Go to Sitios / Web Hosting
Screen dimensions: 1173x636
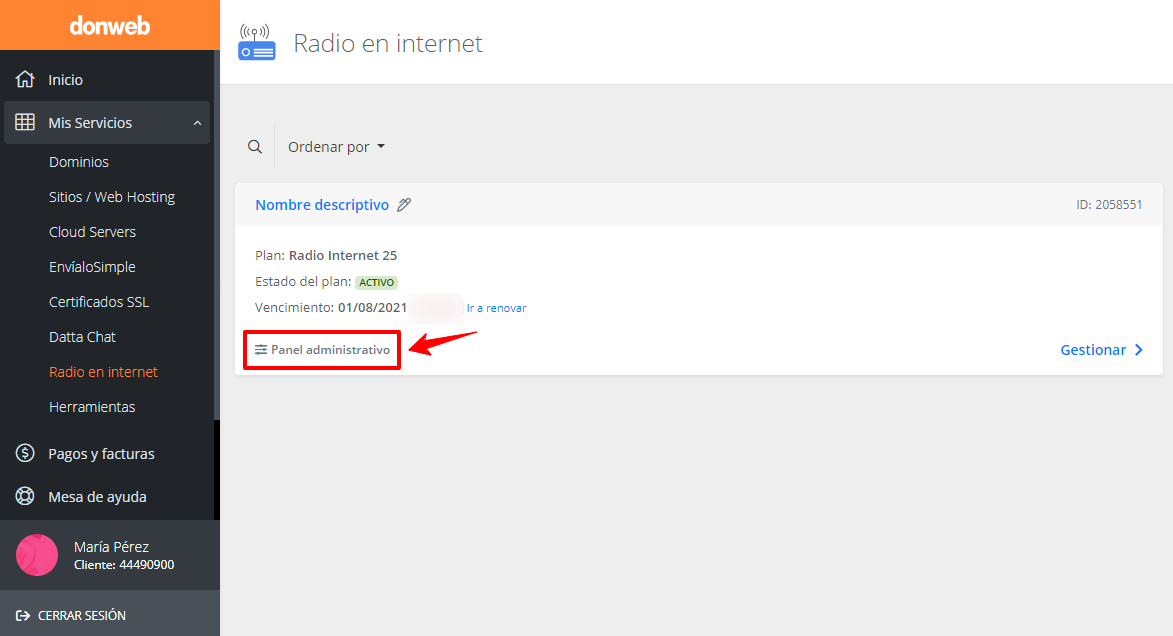(112, 197)
